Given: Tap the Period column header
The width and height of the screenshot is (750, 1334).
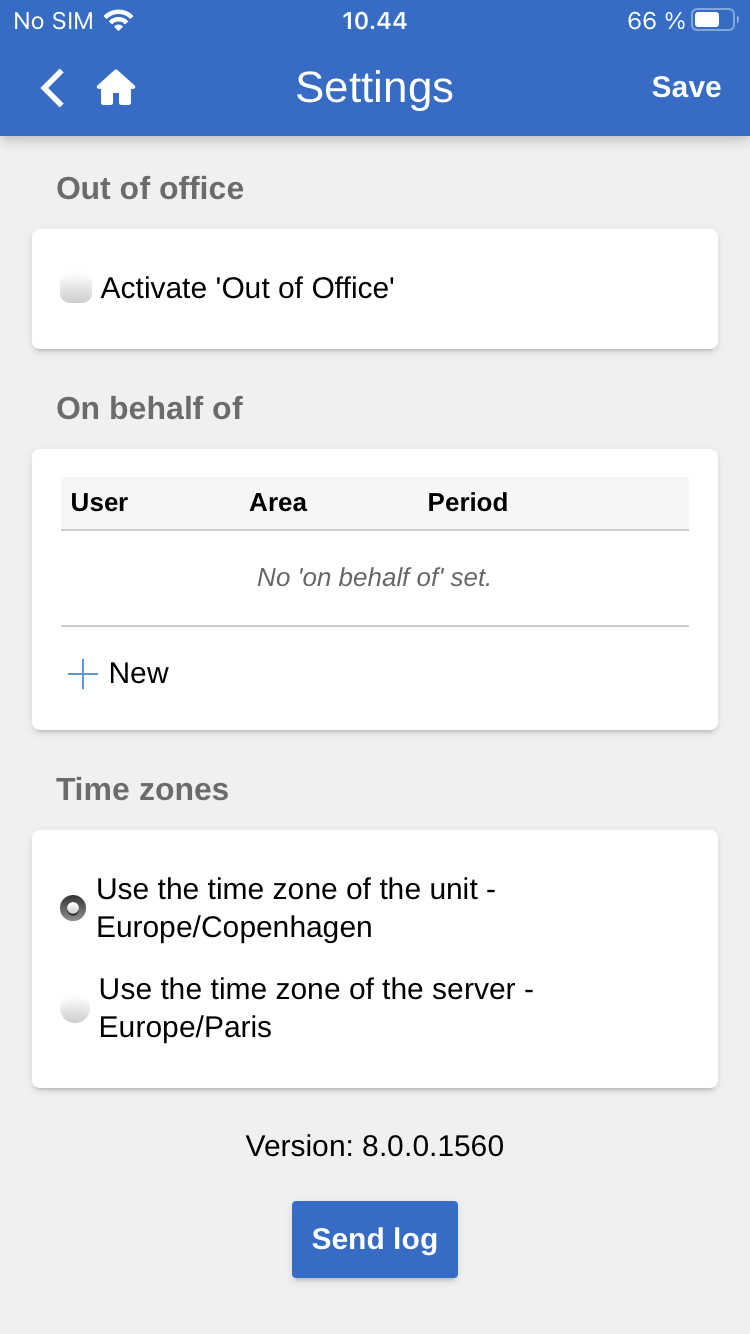Looking at the screenshot, I should click(467, 503).
